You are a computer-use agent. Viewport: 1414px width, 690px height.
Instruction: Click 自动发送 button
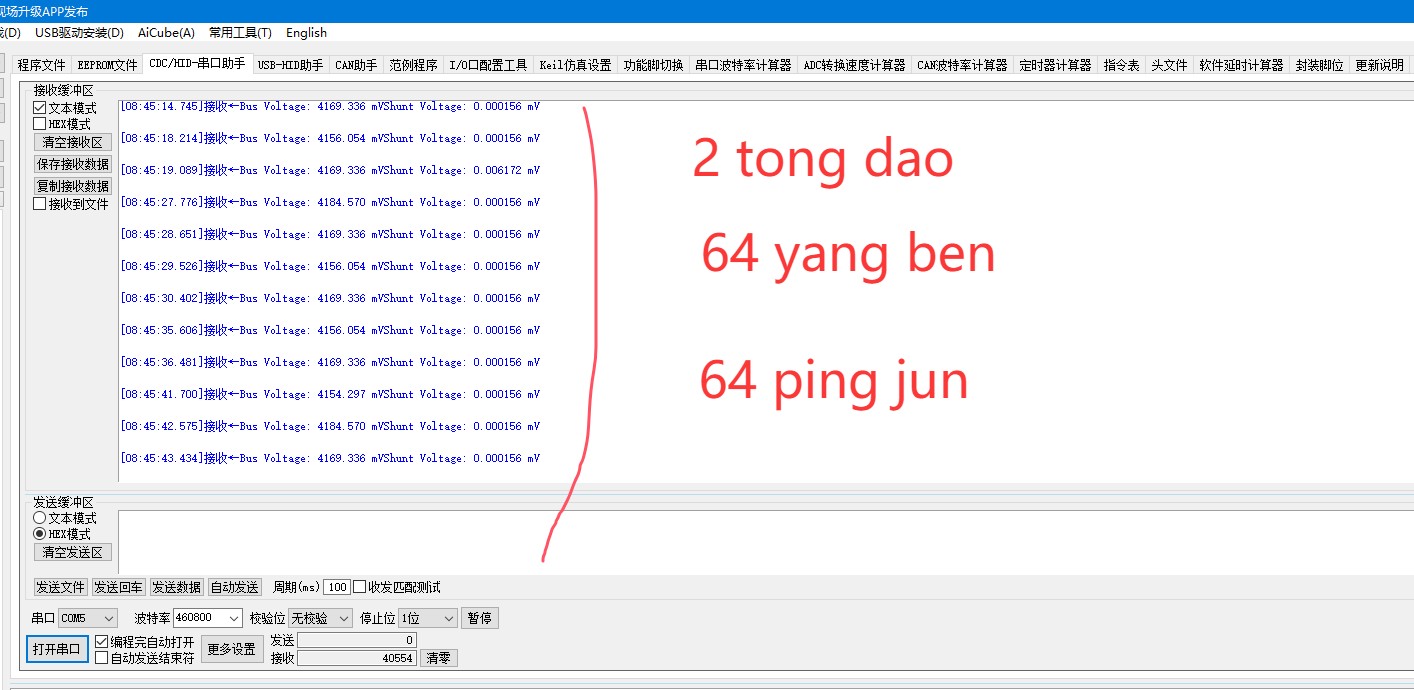click(x=235, y=587)
